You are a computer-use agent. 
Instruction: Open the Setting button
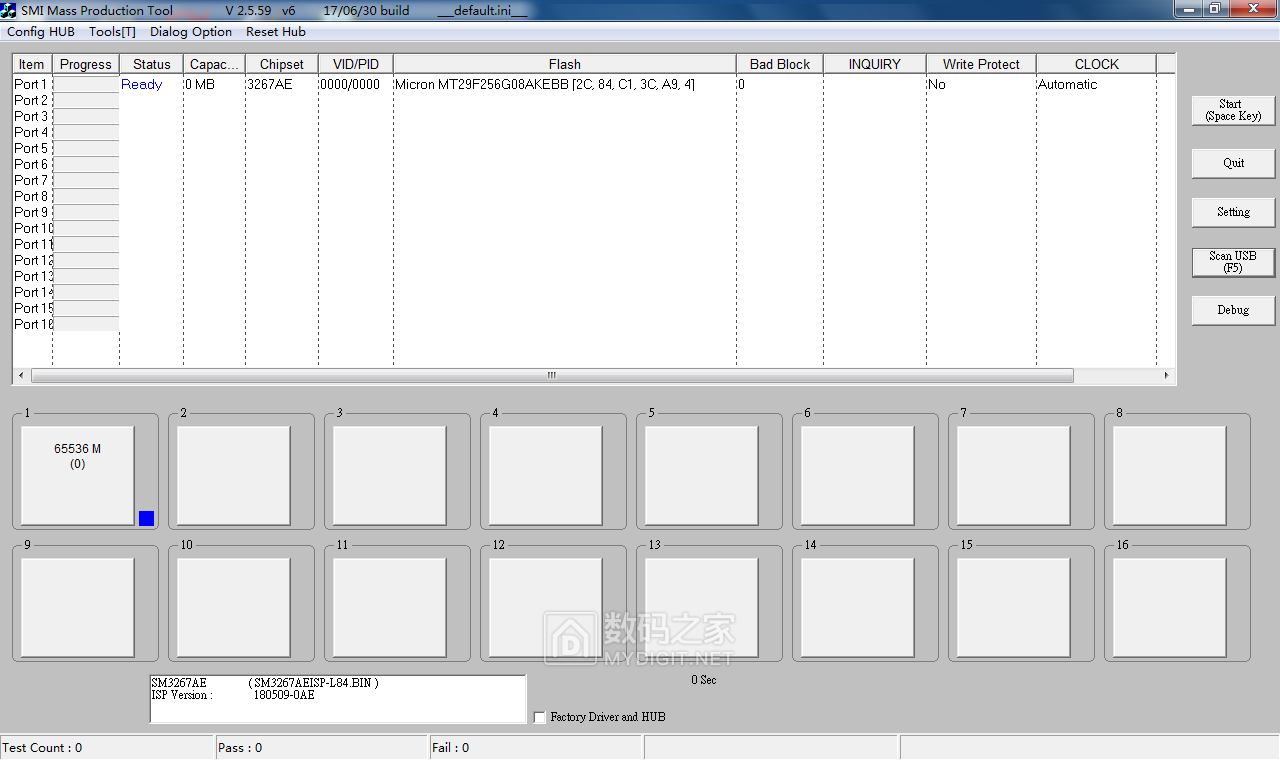coord(1233,212)
